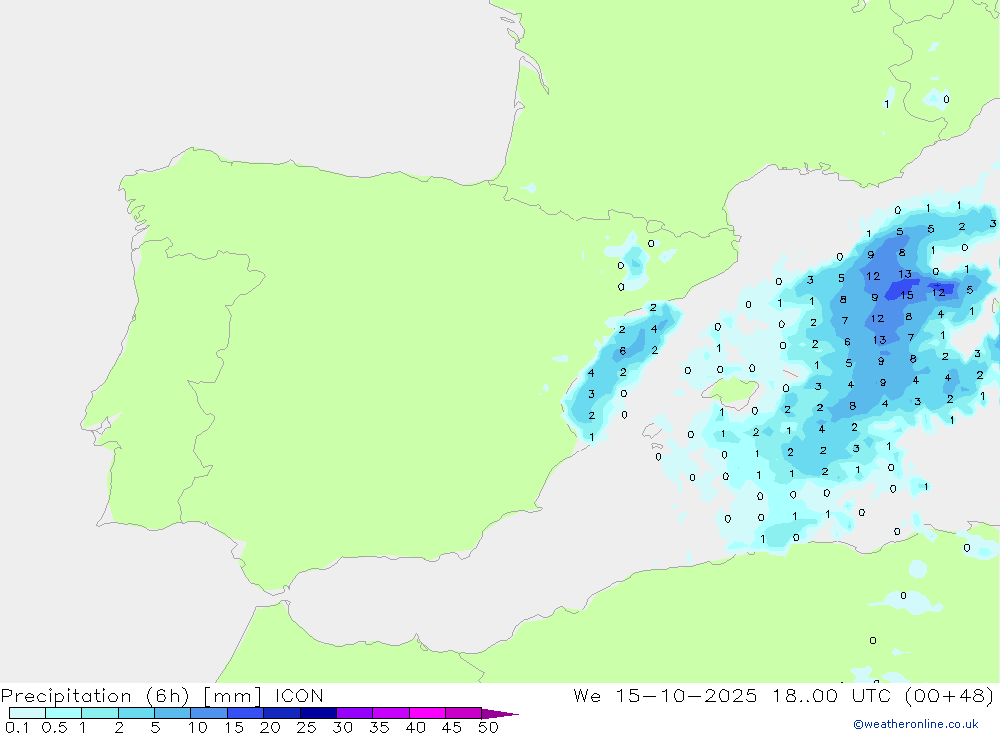Click the purple arrow tip above 50 mm
The width and height of the screenshot is (1000, 733).
point(499,713)
